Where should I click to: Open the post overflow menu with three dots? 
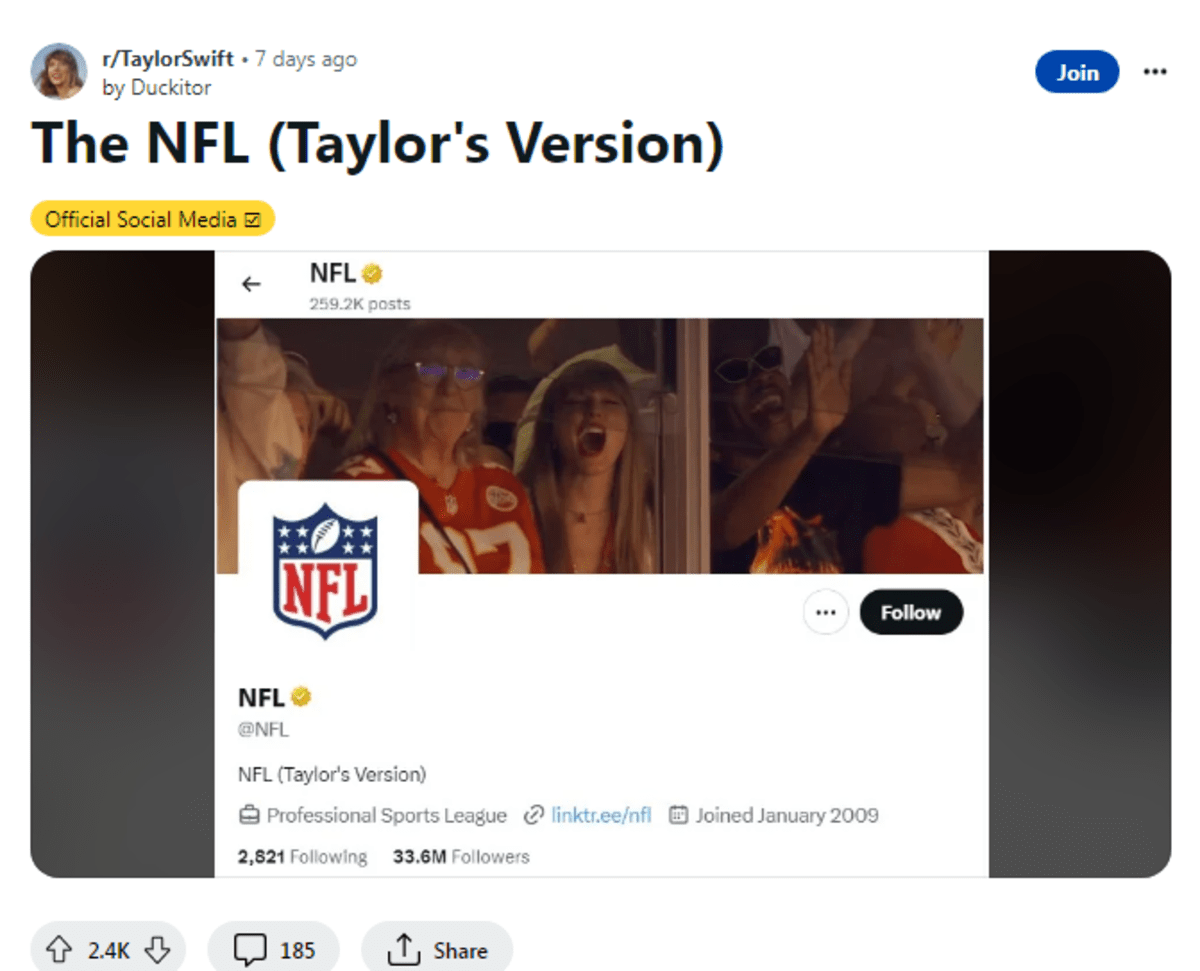tap(1155, 71)
